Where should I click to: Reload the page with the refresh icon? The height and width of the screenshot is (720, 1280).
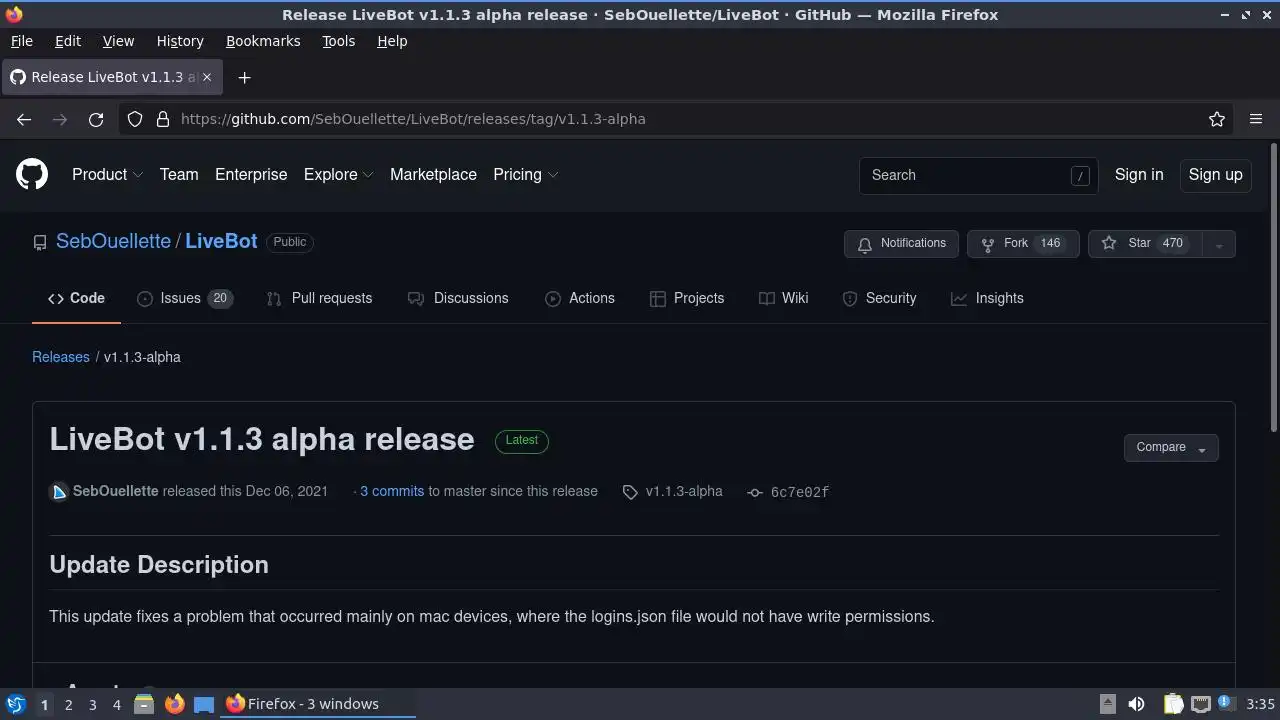(x=96, y=119)
